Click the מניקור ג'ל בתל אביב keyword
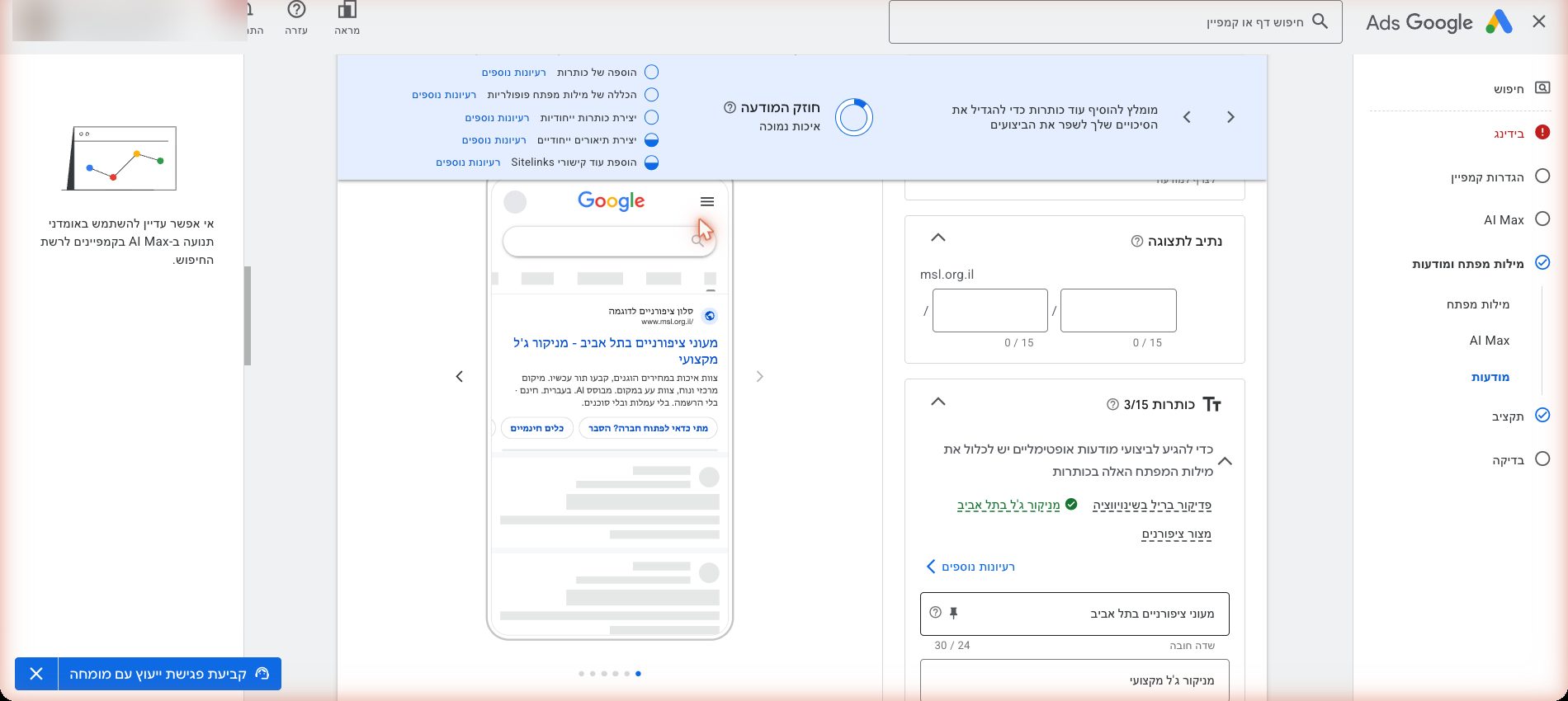 pos(1008,505)
